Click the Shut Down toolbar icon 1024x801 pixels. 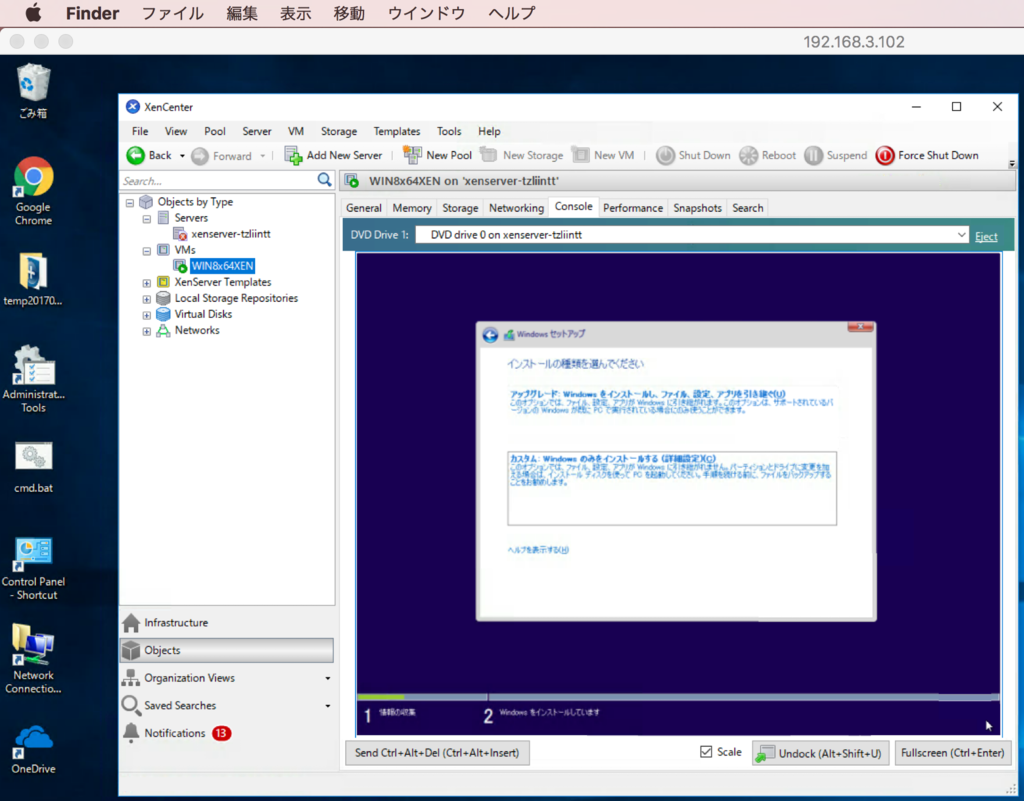pyautogui.click(x=665, y=155)
